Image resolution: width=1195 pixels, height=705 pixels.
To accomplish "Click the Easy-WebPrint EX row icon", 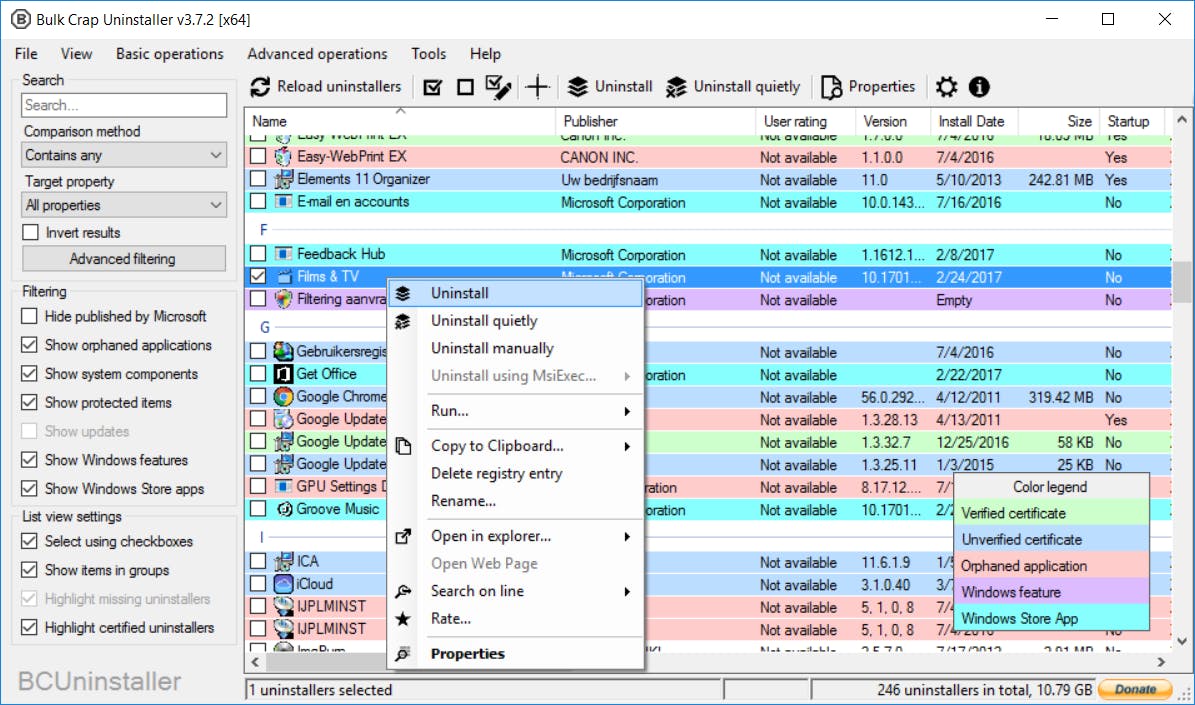I will [284, 157].
